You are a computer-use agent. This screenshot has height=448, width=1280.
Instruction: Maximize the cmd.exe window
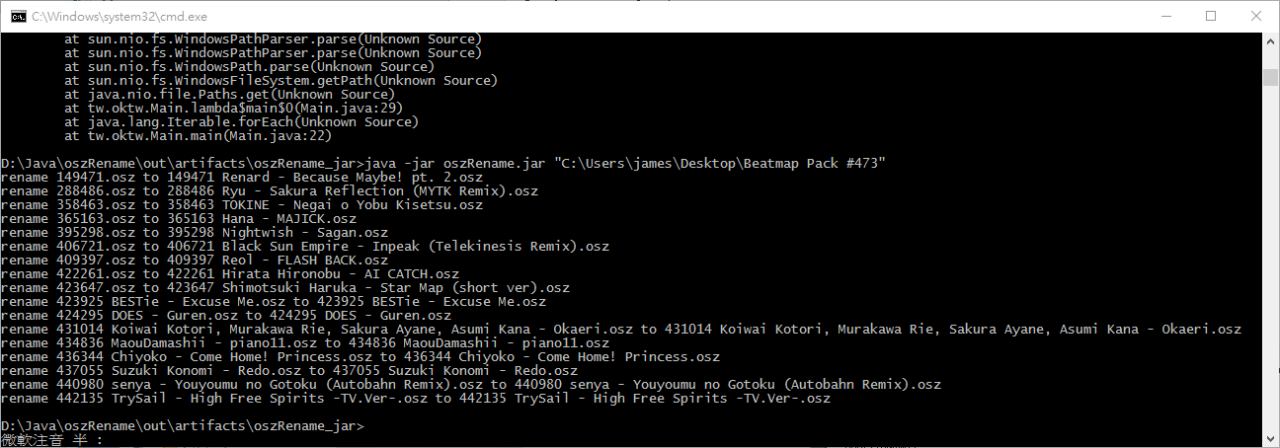click(x=1211, y=16)
